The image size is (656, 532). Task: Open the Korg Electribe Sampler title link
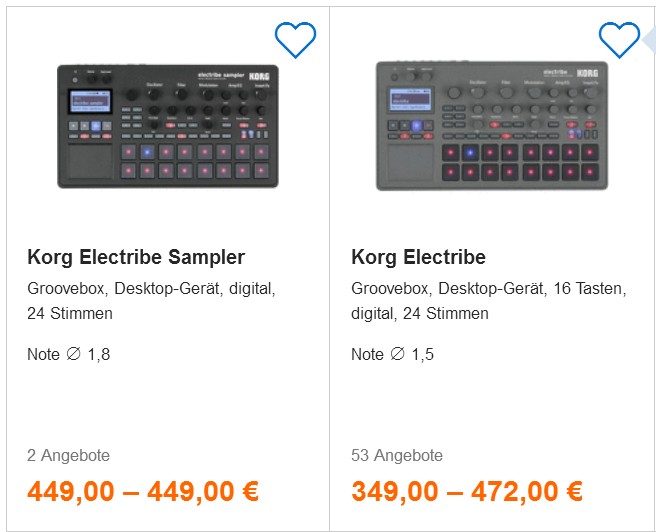click(136, 257)
